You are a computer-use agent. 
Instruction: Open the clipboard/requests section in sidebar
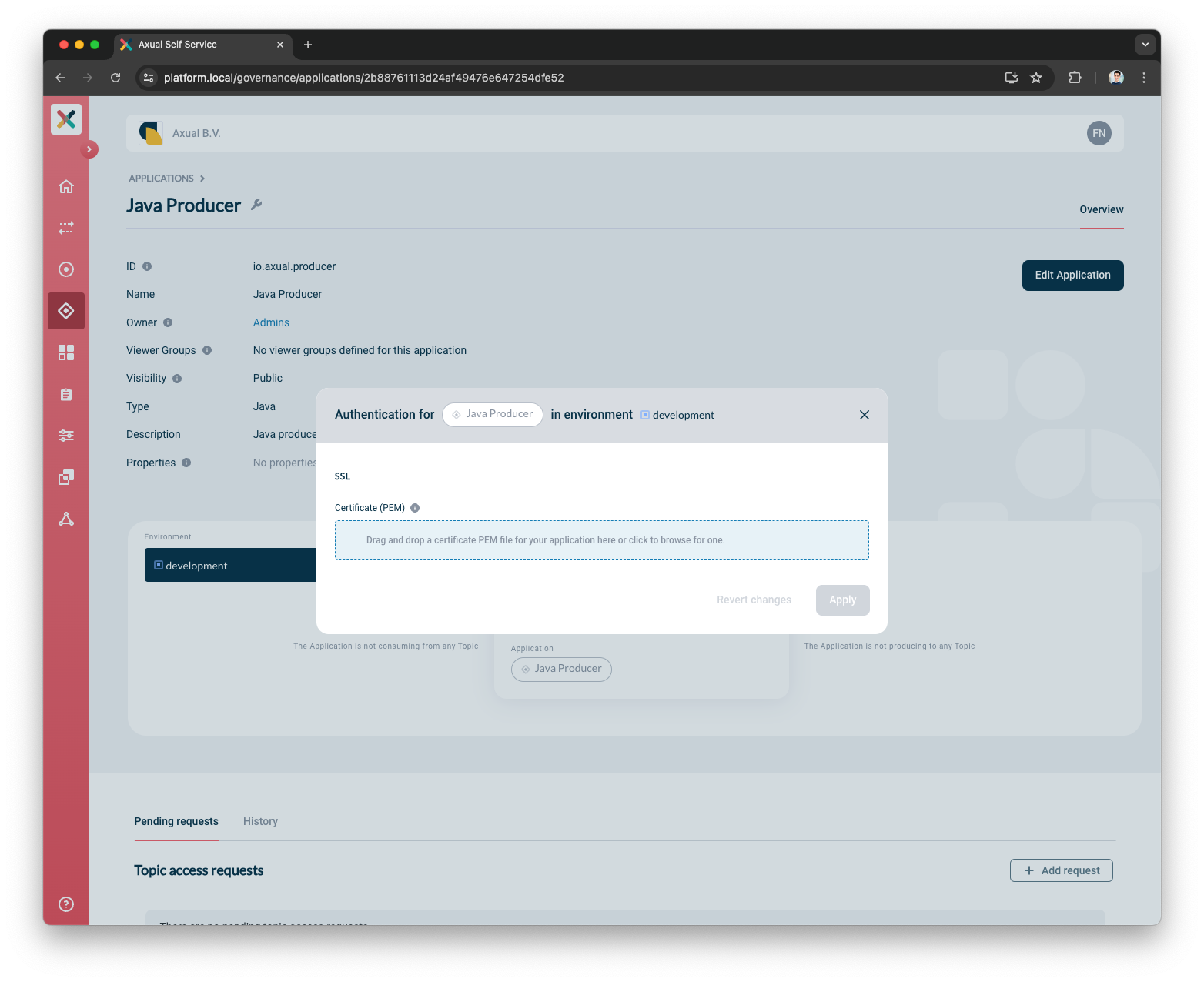click(66, 395)
